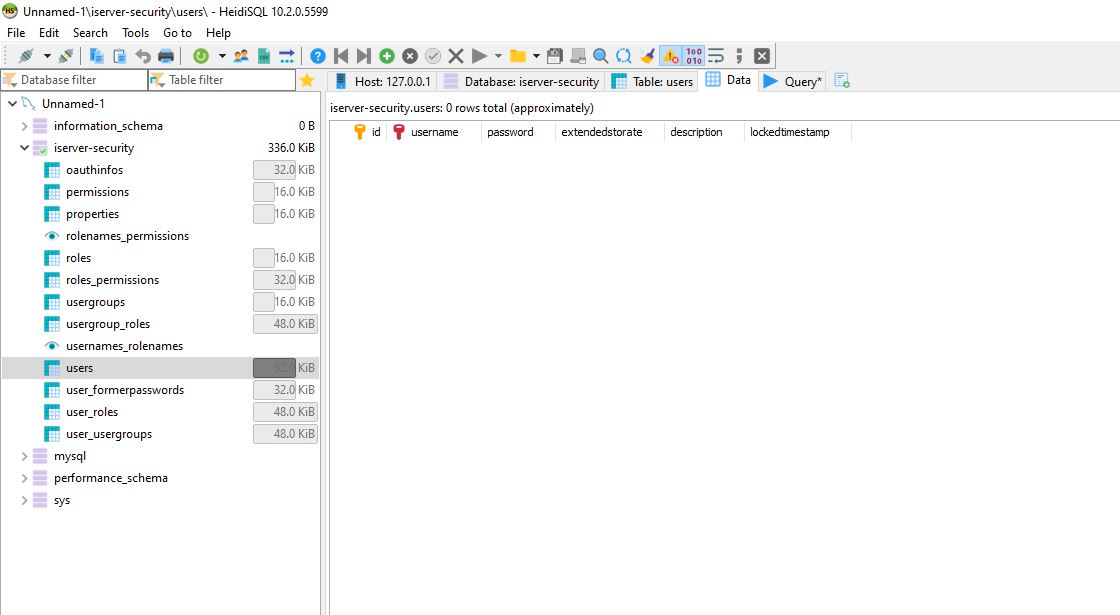Toggle stop on errors warning button
The height and width of the screenshot is (615, 1120).
pos(671,56)
